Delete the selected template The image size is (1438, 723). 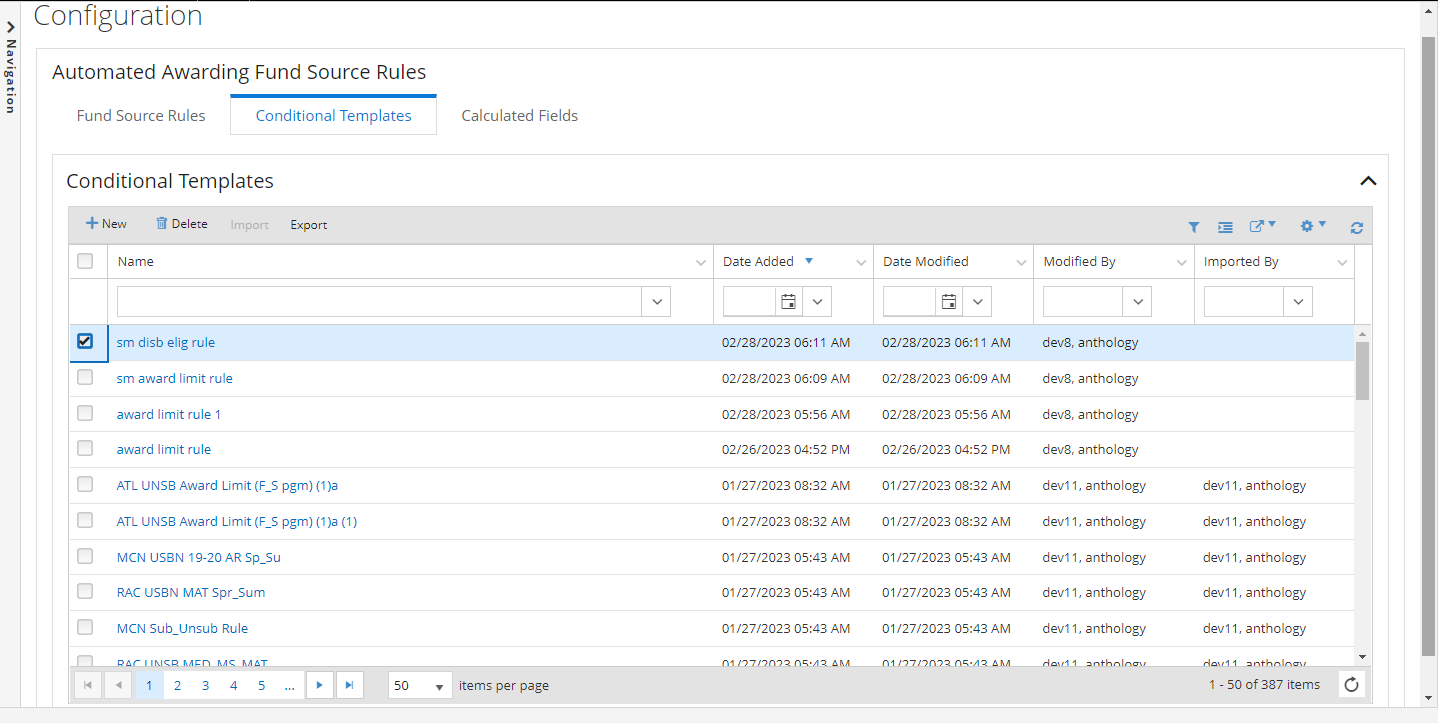(181, 224)
